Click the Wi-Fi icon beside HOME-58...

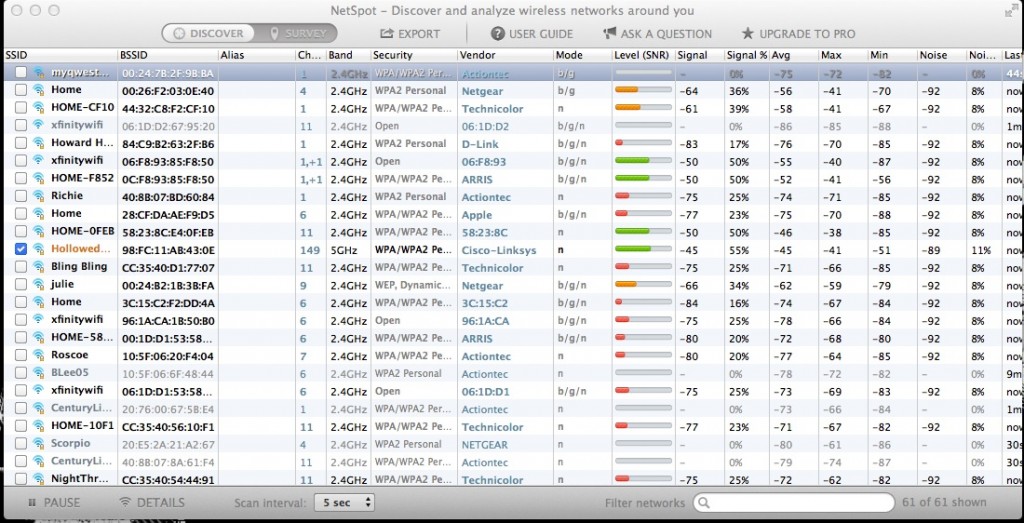click(x=39, y=338)
